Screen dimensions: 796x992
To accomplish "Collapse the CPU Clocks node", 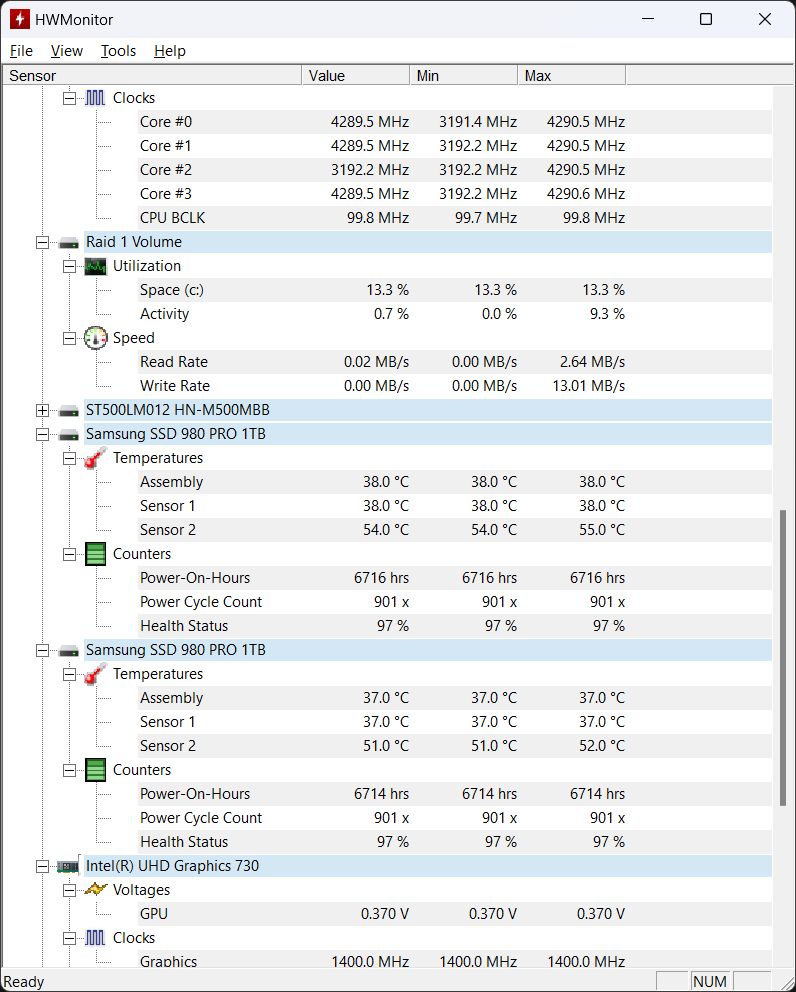I will pyautogui.click(x=70, y=98).
